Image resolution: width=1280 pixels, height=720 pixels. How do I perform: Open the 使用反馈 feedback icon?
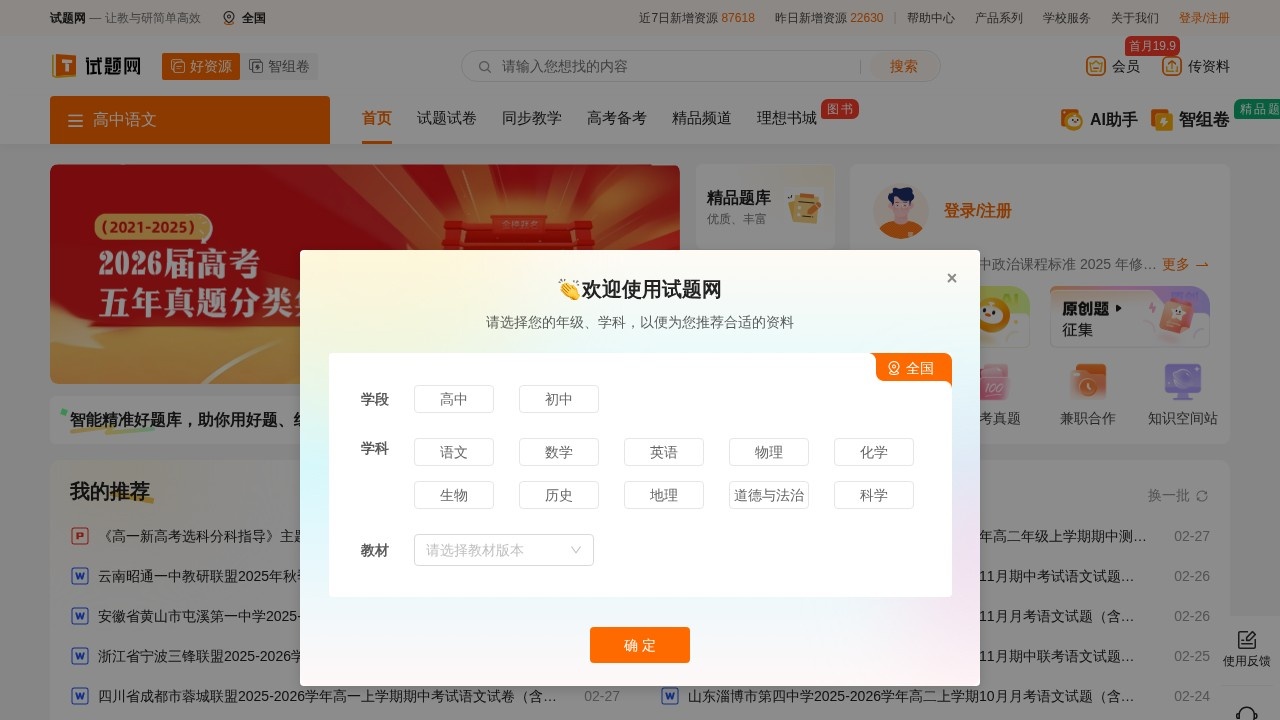pos(1246,640)
